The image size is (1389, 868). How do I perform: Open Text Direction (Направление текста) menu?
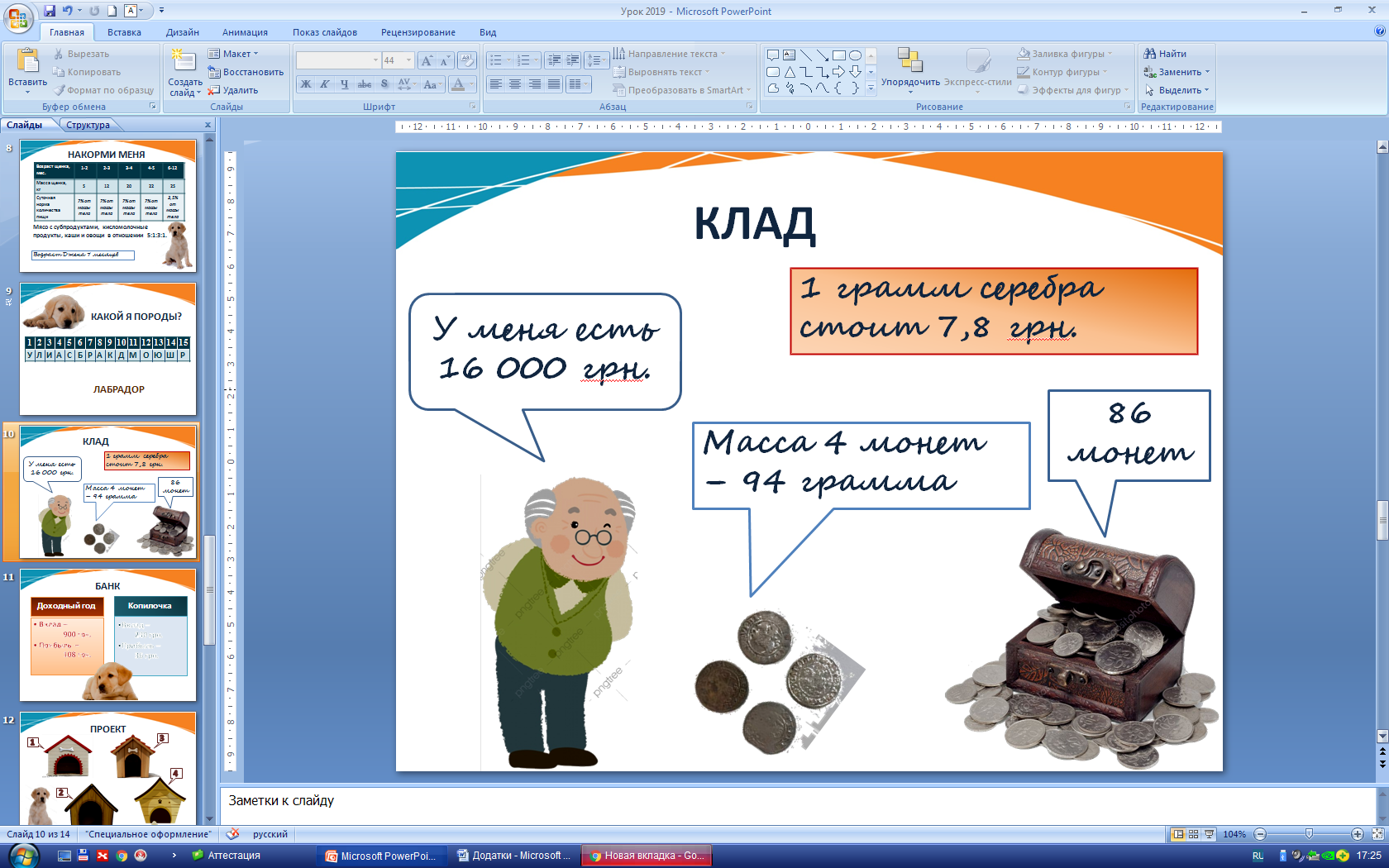[669, 54]
